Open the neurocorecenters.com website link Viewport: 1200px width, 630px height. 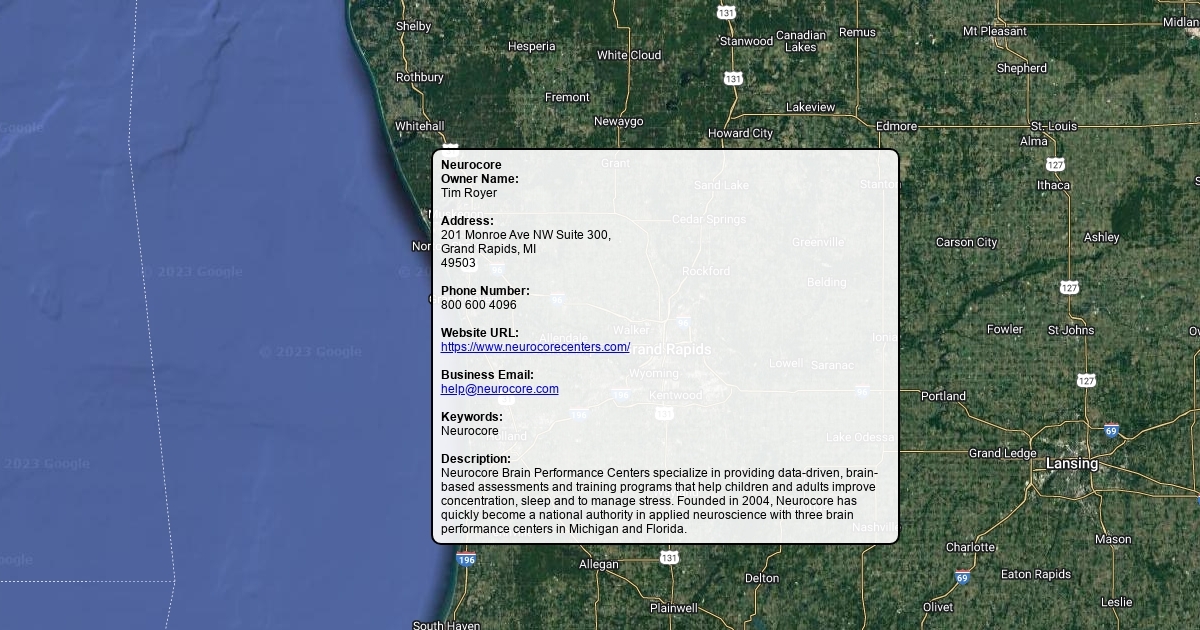[535, 347]
